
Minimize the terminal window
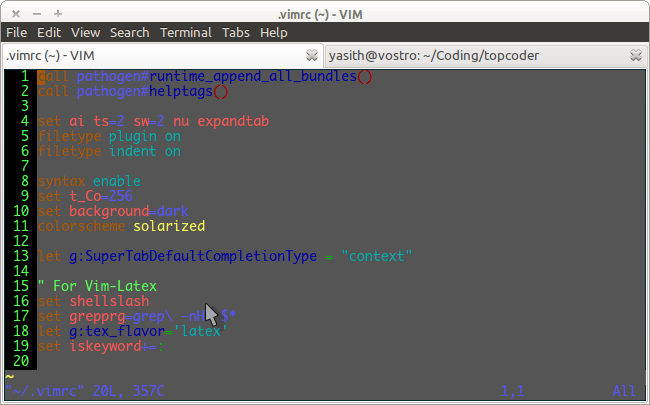coord(33,13)
